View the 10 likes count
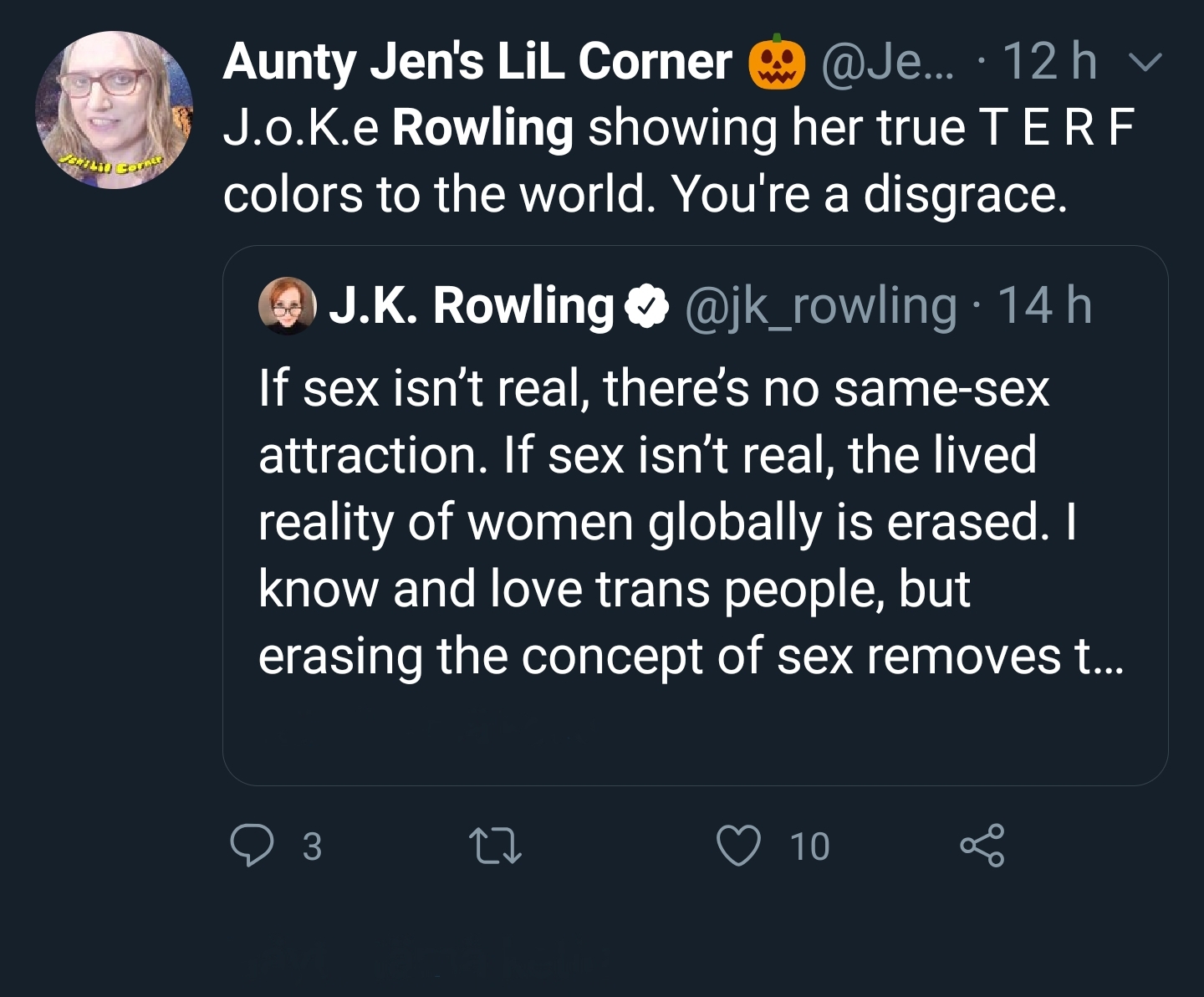Screen dimensions: 1204x997 pyautogui.click(x=809, y=846)
